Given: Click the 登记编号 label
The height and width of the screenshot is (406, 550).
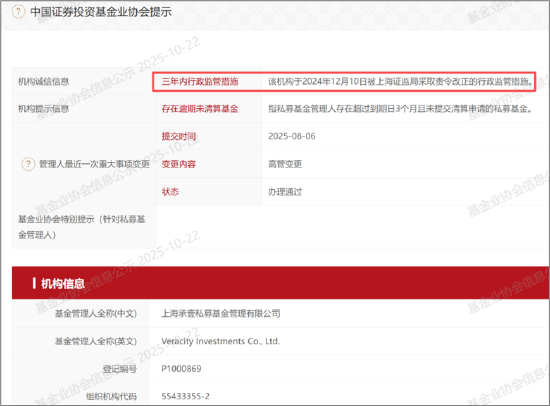Looking at the screenshot, I should pos(120,369).
